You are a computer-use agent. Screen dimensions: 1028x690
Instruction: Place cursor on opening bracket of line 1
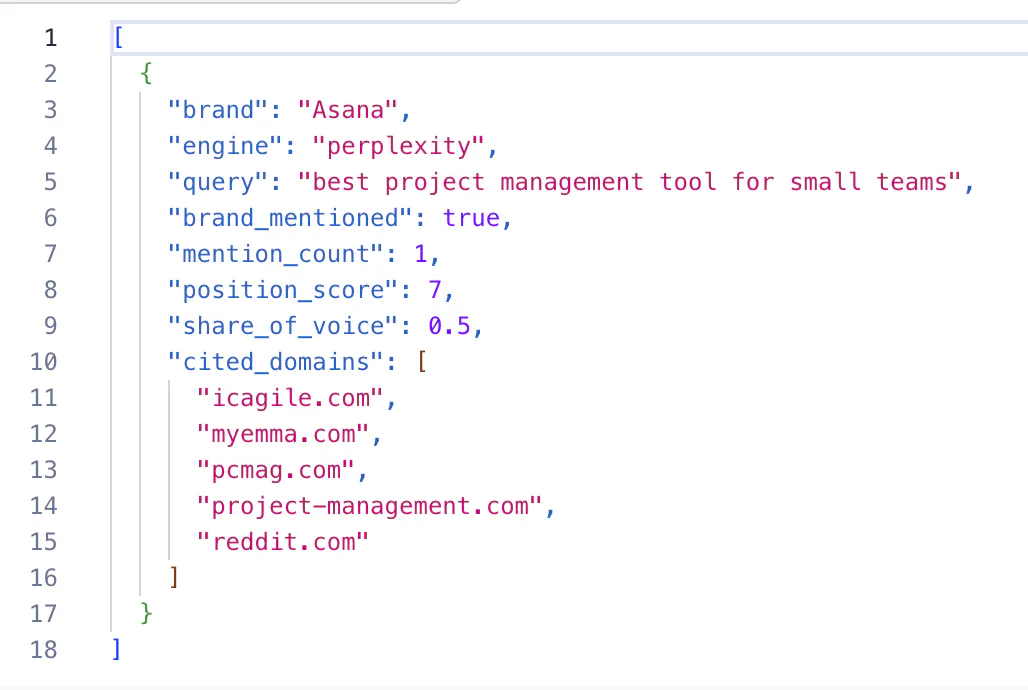[x=118, y=37]
